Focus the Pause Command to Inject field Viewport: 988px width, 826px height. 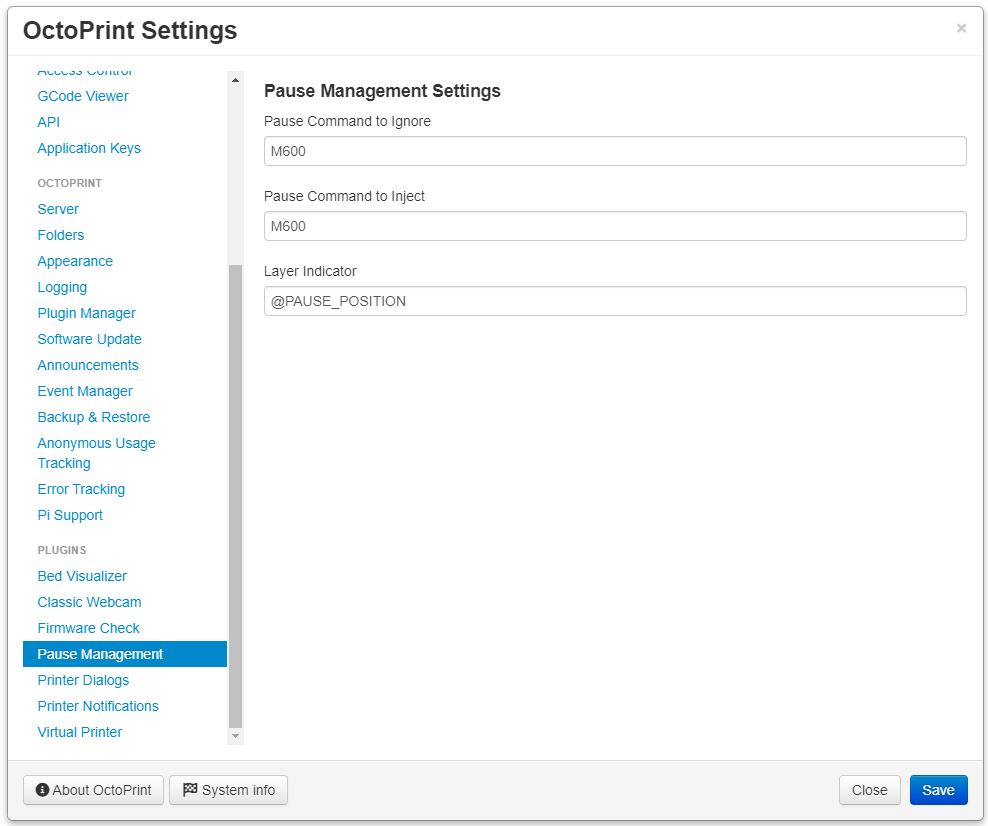click(x=615, y=226)
